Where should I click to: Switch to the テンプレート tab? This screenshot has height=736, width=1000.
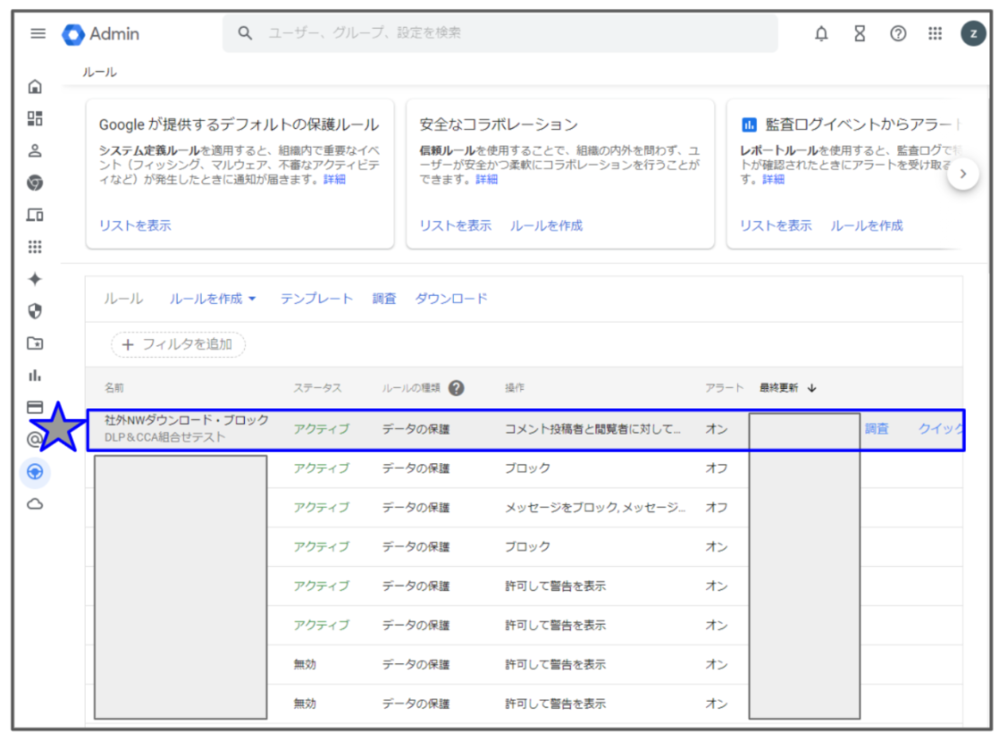tap(317, 298)
